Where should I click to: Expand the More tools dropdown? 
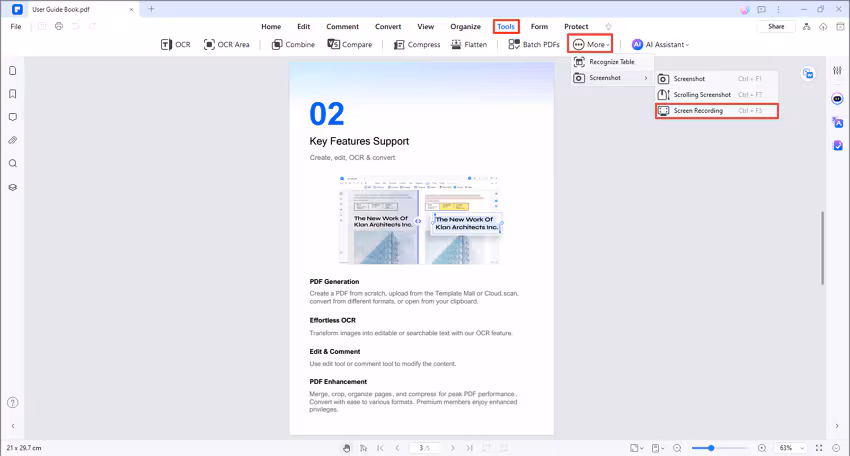590,45
